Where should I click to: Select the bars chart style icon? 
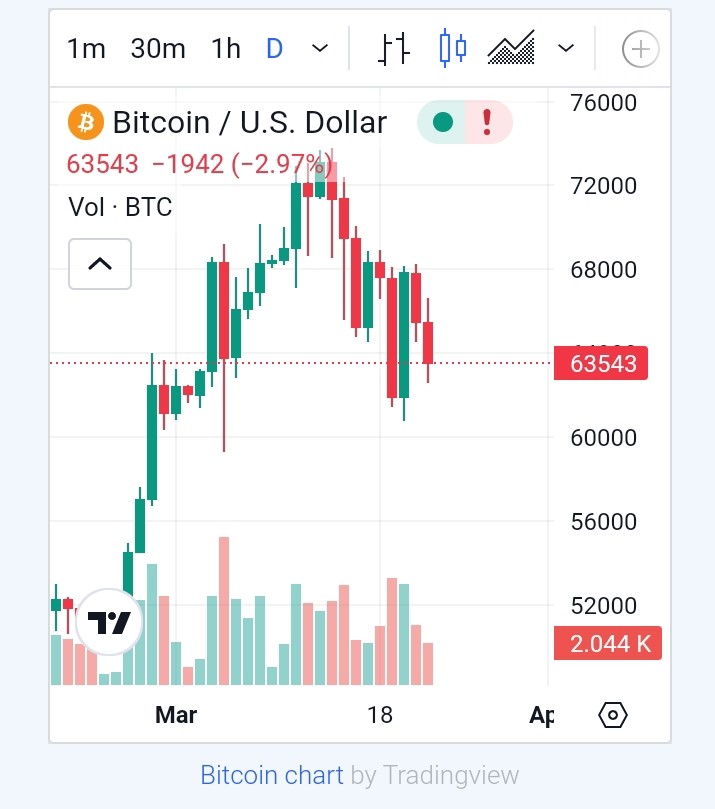click(x=394, y=49)
